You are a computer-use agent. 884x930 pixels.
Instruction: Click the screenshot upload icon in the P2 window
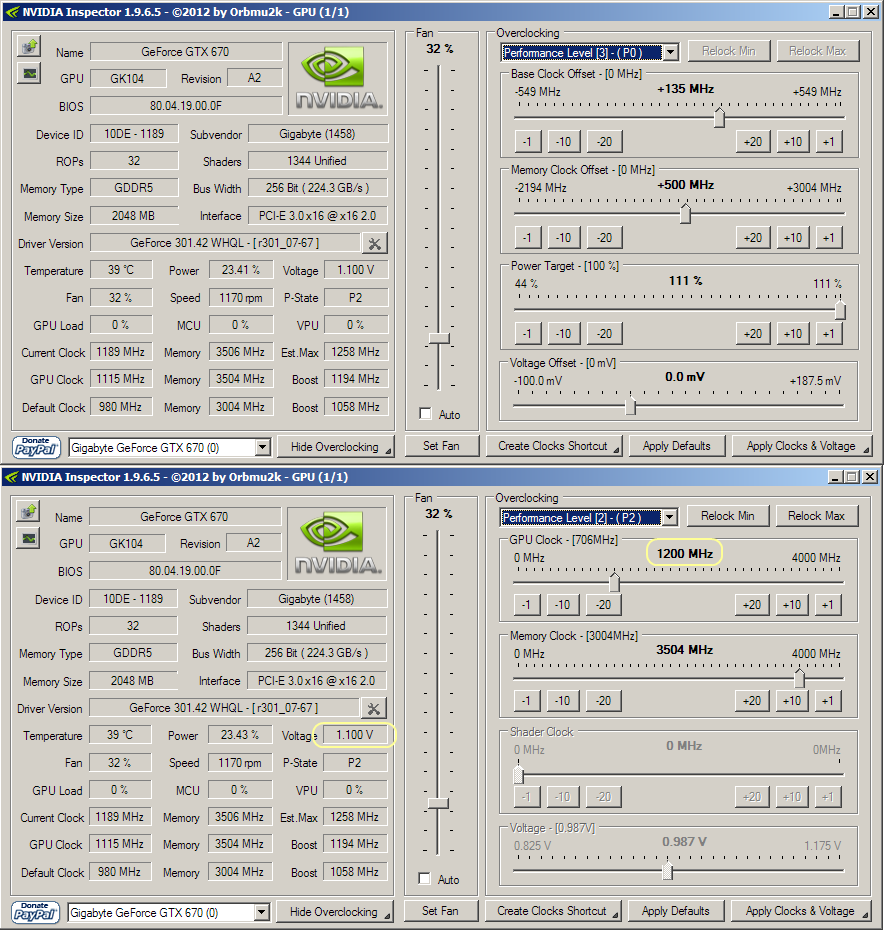point(29,513)
